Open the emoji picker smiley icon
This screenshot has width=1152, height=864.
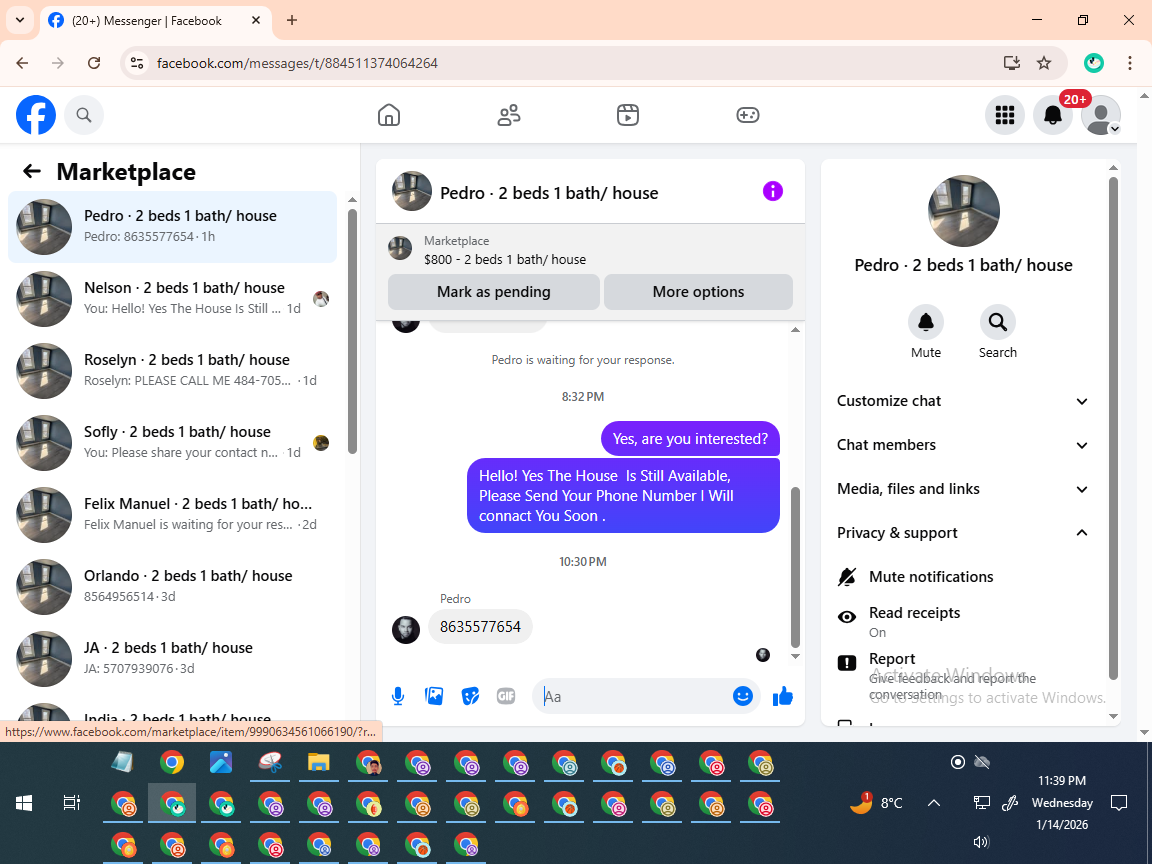(743, 696)
